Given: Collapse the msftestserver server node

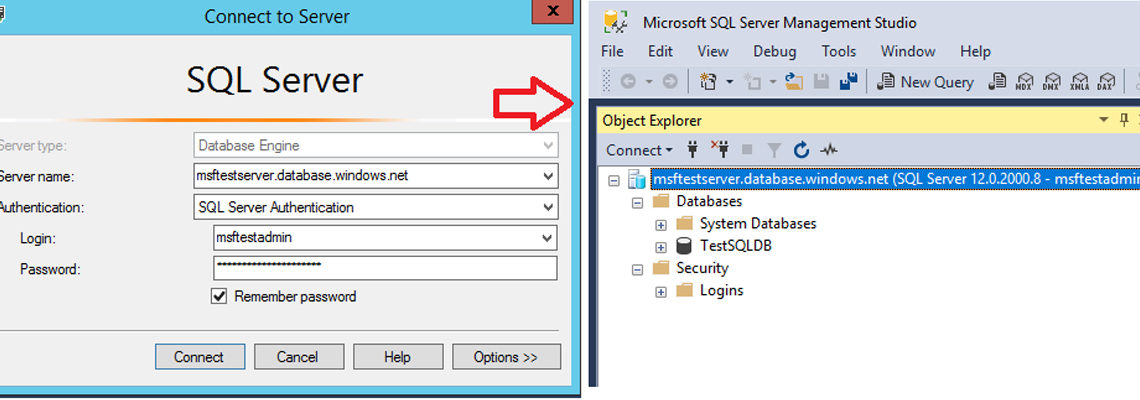Looking at the screenshot, I should pos(614,179).
